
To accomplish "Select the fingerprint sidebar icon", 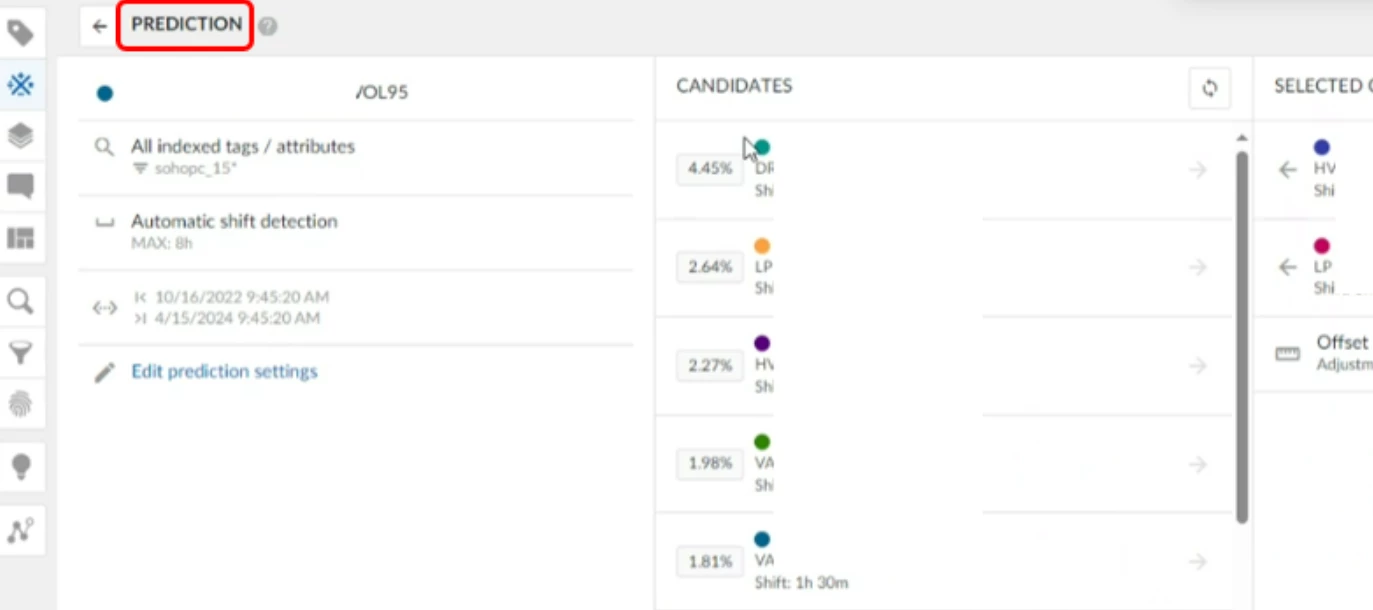I will coord(20,404).
